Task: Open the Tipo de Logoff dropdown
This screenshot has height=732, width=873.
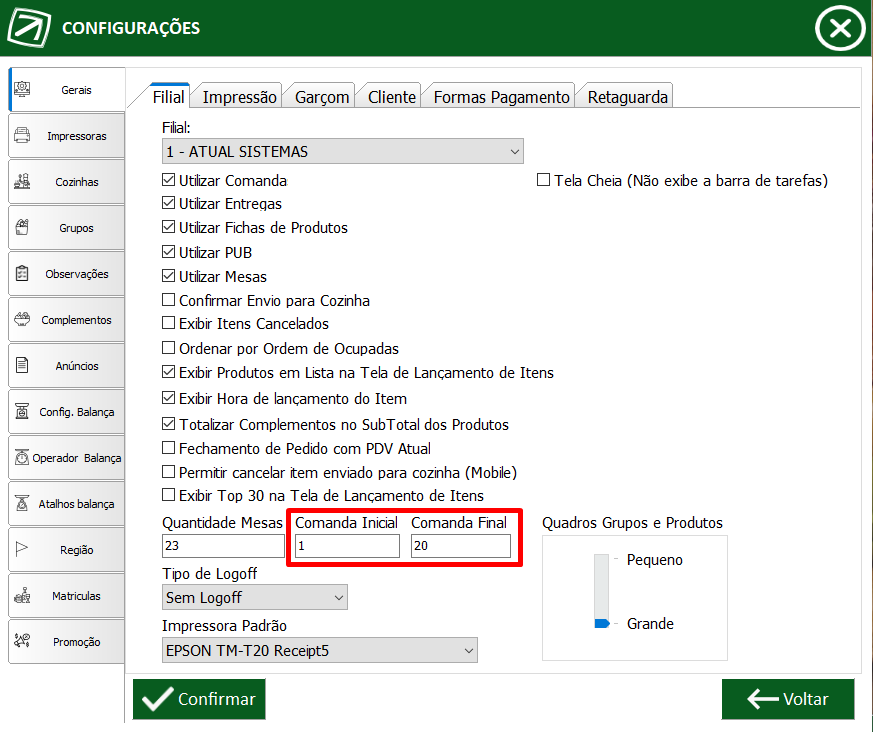Action: [254, 597]
